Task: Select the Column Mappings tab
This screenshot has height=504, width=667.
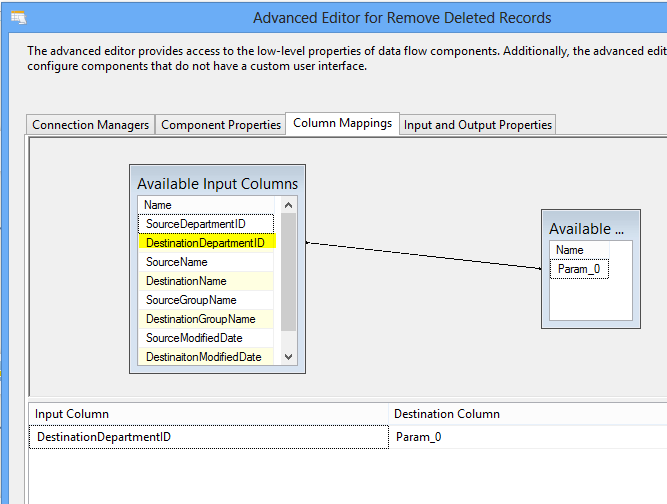Action: click(342, 123)
